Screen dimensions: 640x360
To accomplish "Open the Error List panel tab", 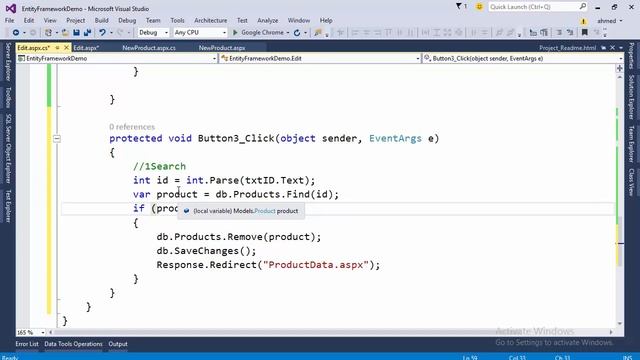I will [x=27, y=344].
